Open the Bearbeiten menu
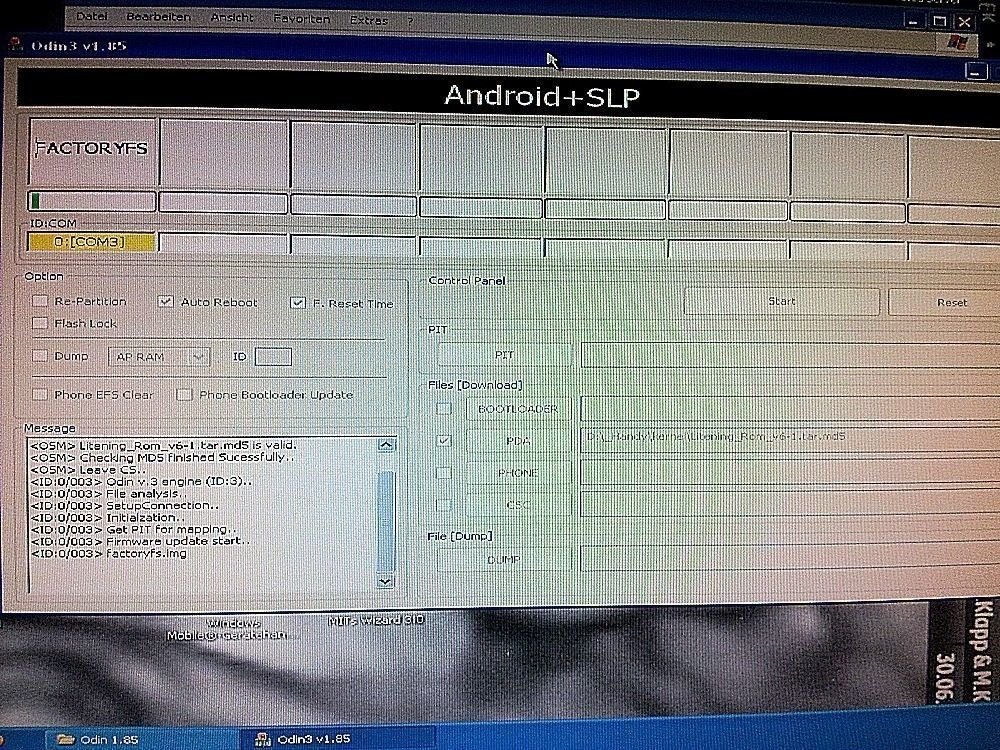Screen dimensions: 1000x750 pyautogui.click(x=158, y=17)
